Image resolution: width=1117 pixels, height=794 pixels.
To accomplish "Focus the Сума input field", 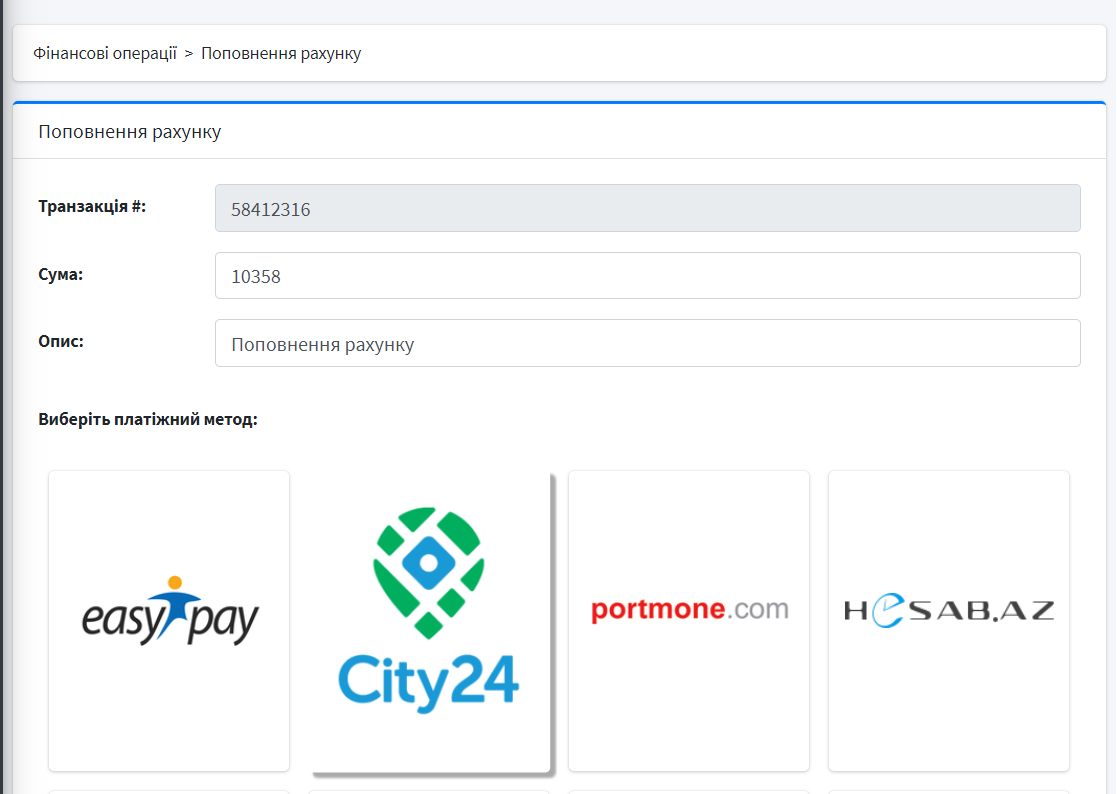I will (x=648, y=276).
